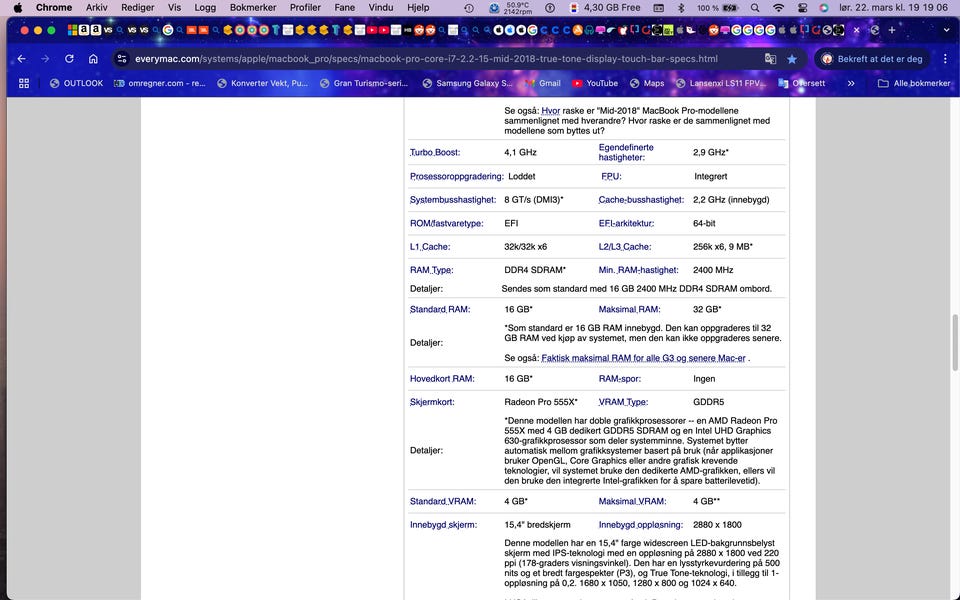Open the Bluetooth menu bar icon

pyautogui.click(x=681, y=8)
